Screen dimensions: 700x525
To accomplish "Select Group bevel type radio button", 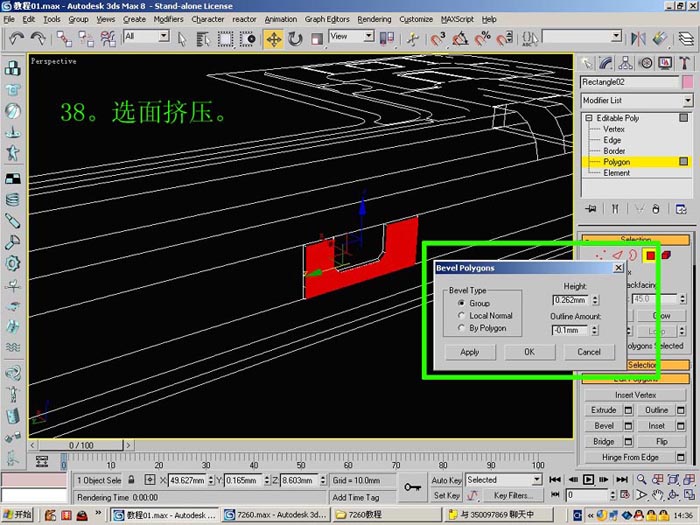I will coord(462,303).
